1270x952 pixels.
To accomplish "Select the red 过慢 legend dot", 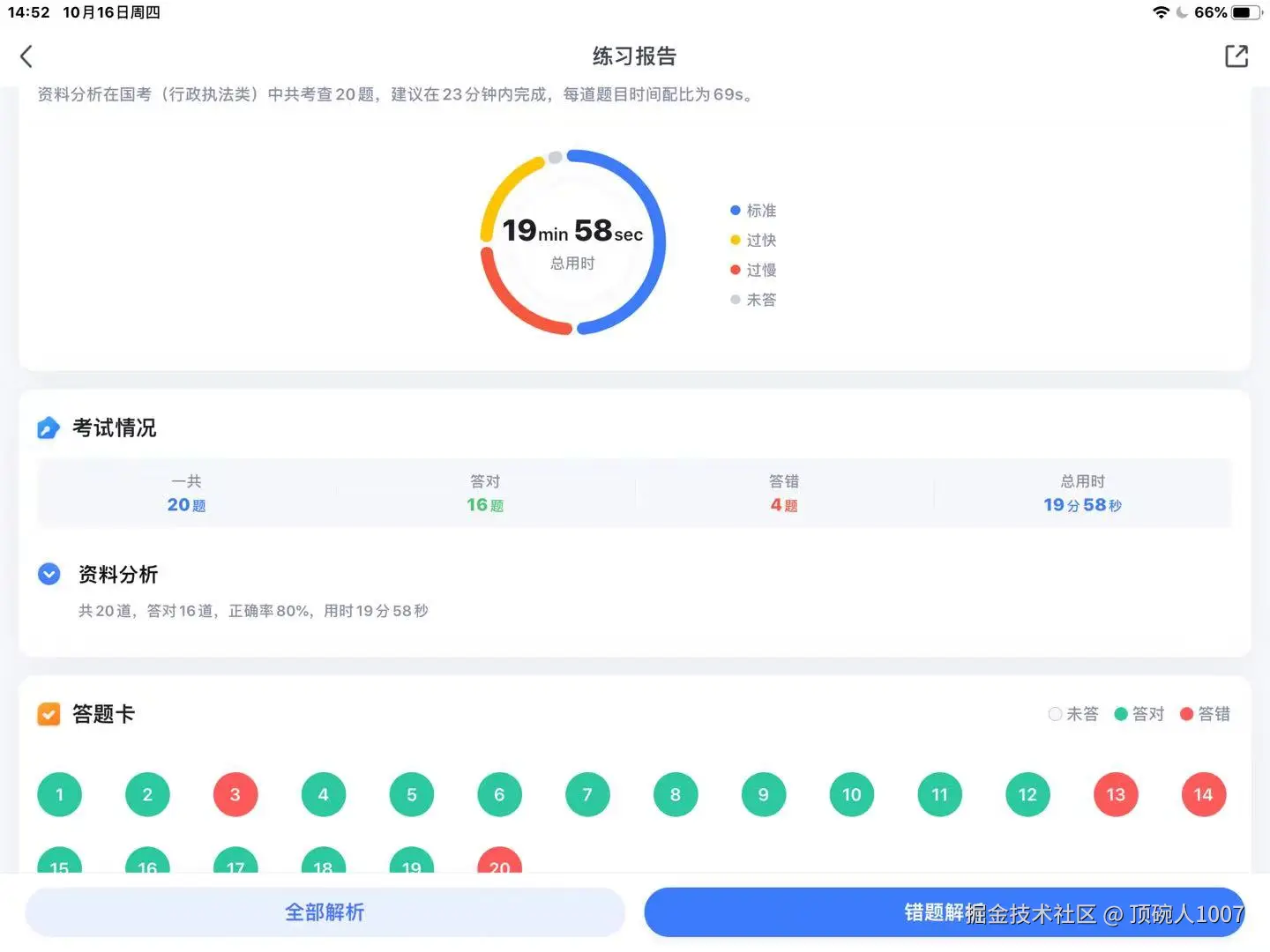I will point(736,270).
